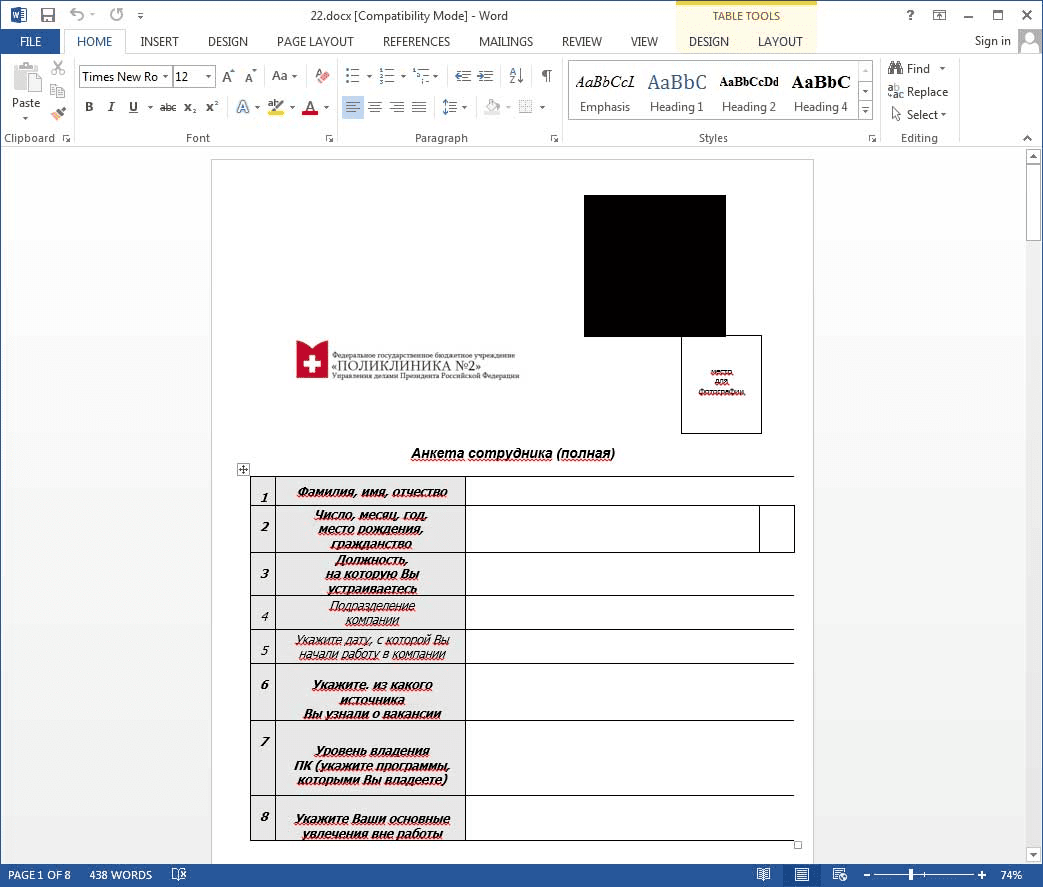Click the Heading 1 style thumbnail
The height and width of the screenshot is (887, 1043).
tap(677, 90)
